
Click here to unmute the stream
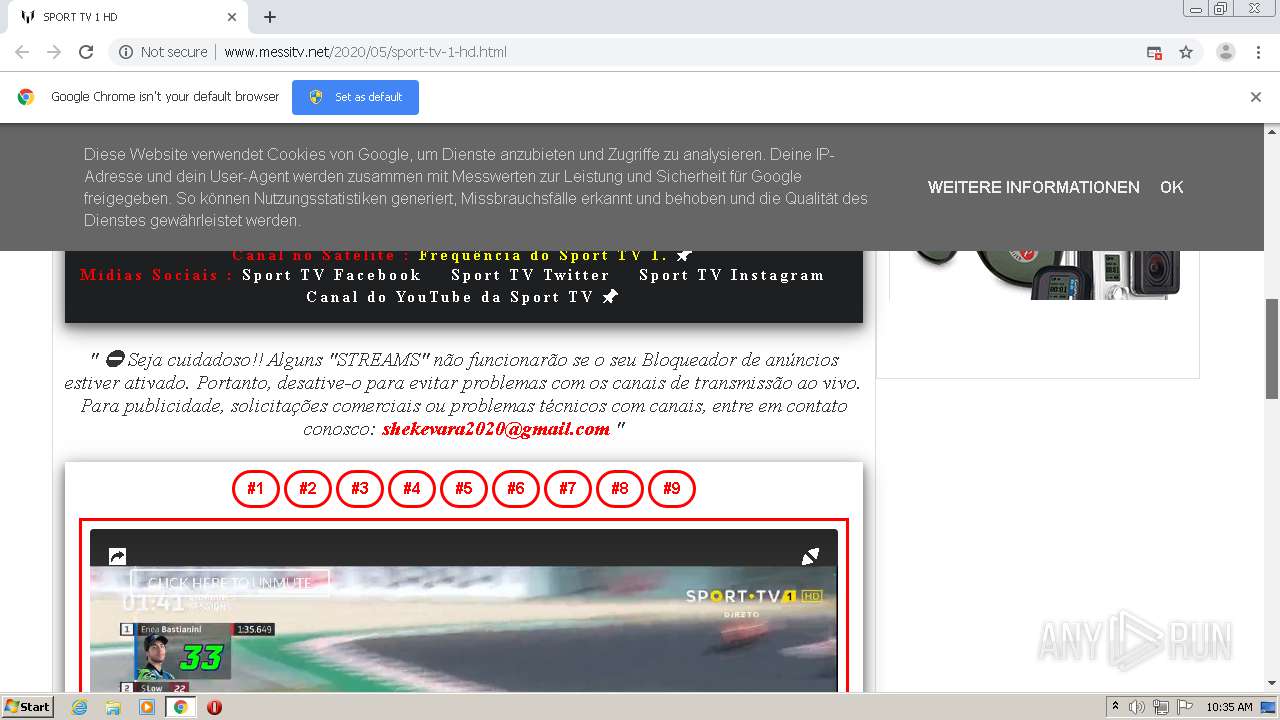pos(230,582)
